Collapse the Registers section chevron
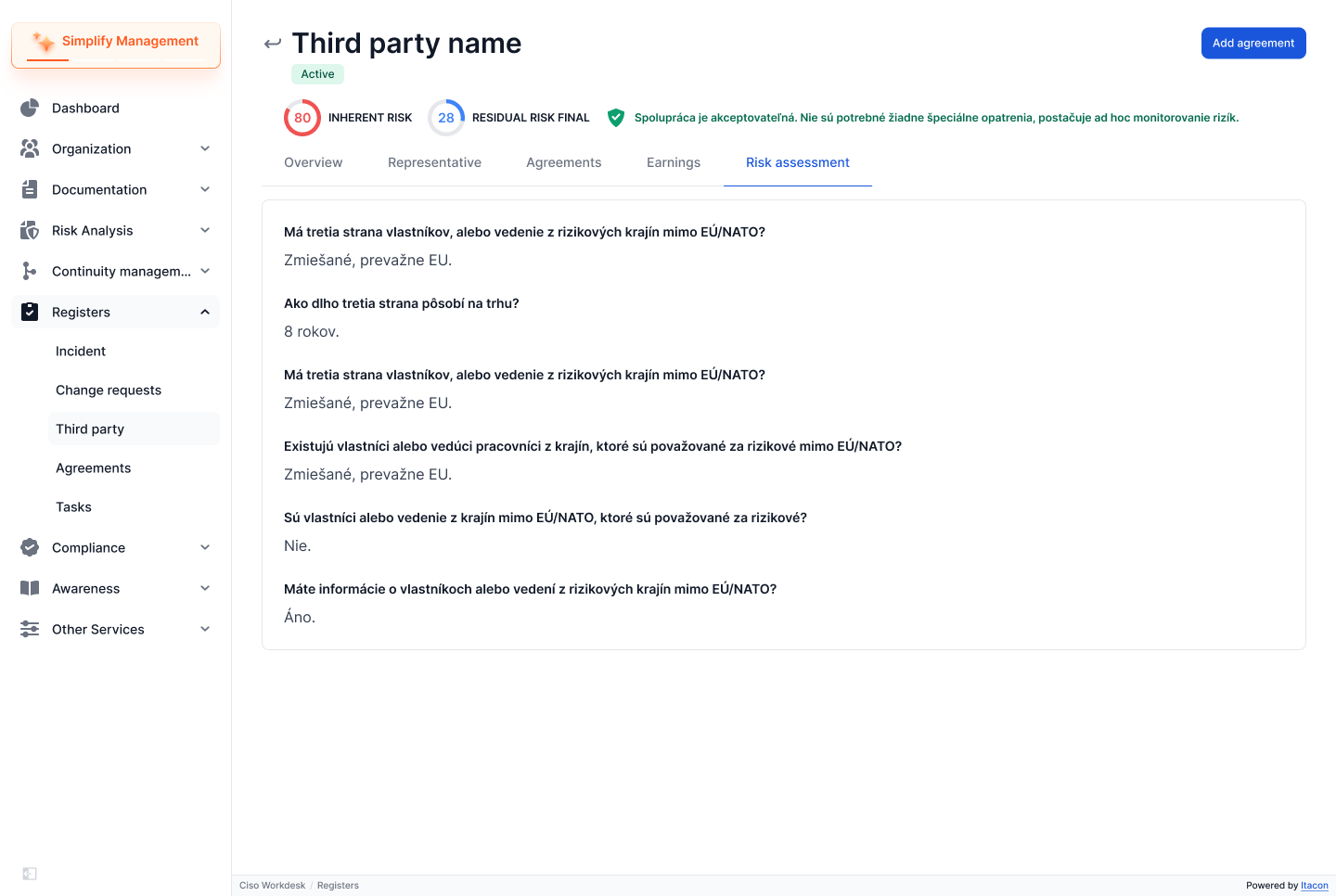The height and width of the screenshot is (896, 1336). (205, 312)
